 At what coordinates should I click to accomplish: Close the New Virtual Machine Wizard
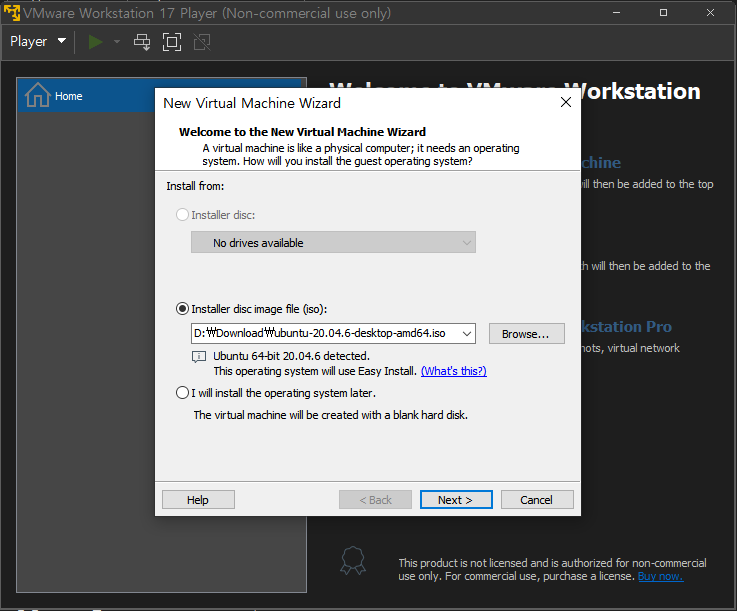[566, 102]
